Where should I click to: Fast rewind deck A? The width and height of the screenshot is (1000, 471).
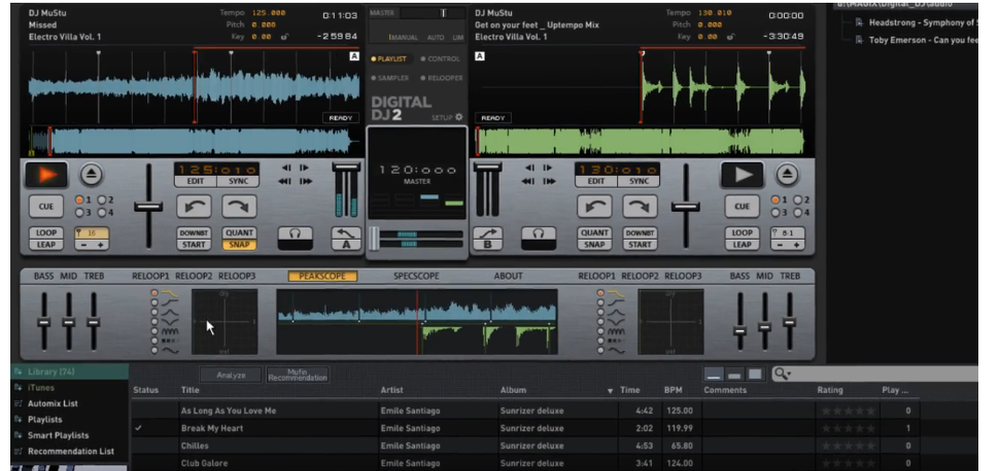pos(286,182)
